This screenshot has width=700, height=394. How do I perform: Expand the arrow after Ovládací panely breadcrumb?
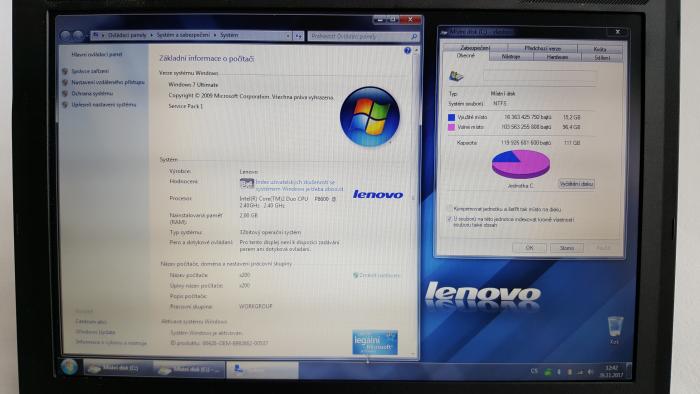pos(151,35)
